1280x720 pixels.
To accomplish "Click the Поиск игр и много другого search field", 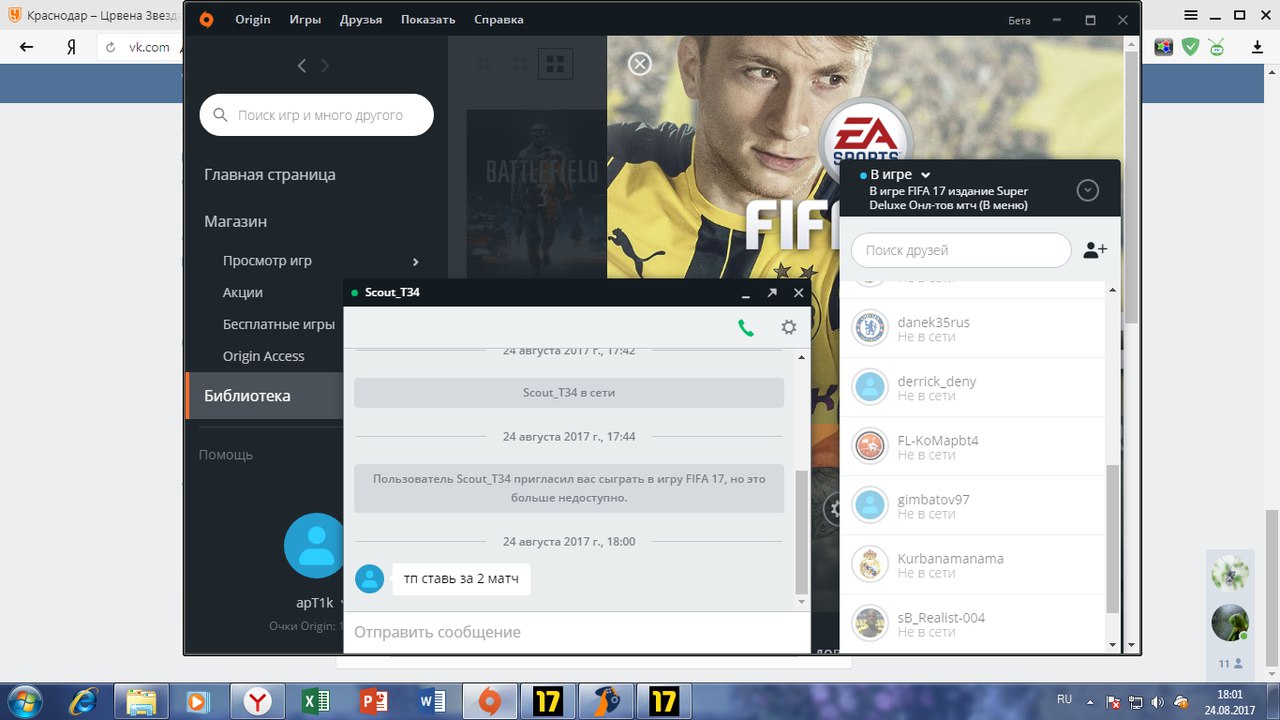I will coord(317,115).
